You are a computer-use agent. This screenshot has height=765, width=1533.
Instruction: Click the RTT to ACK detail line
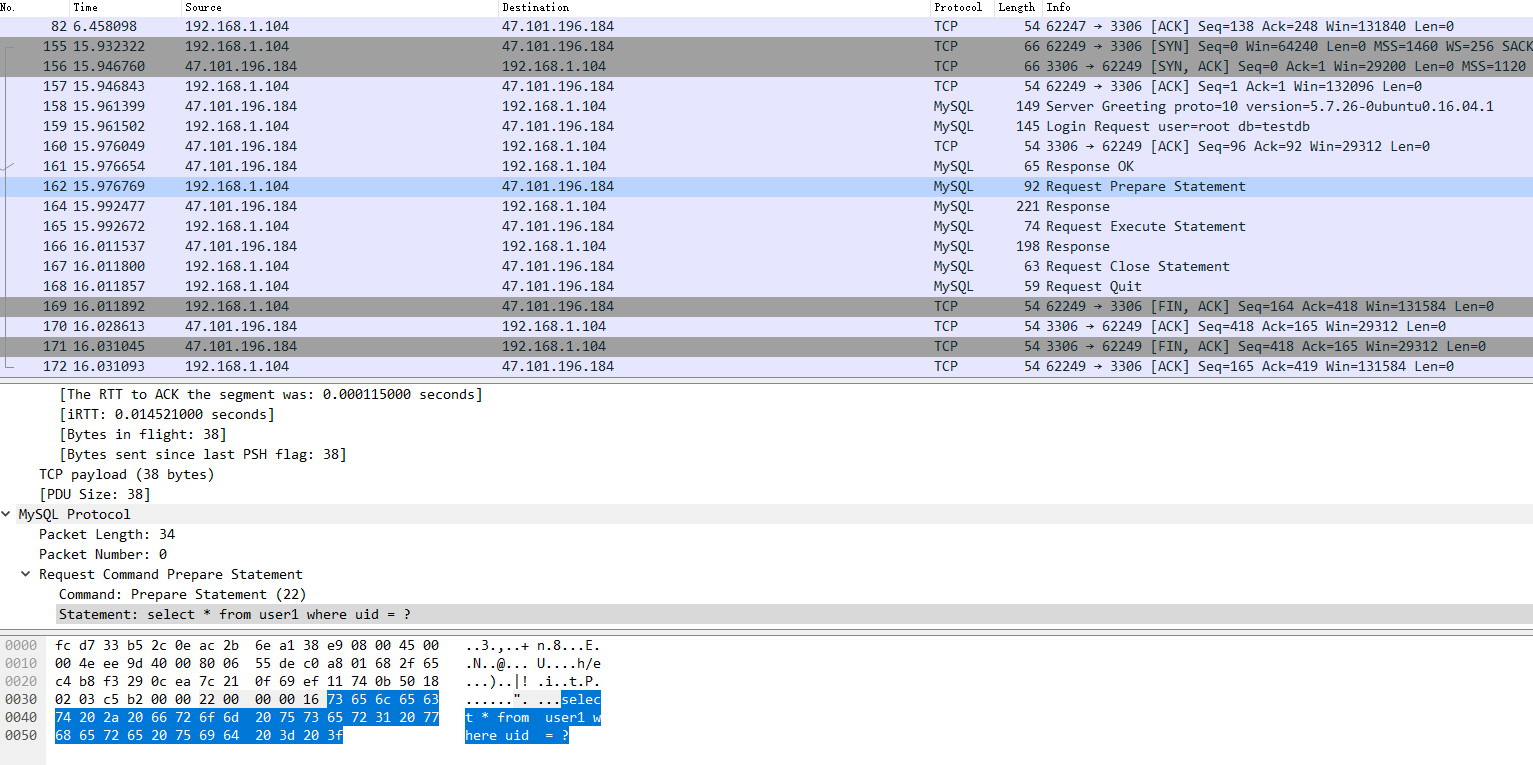(x=271, y=394)
